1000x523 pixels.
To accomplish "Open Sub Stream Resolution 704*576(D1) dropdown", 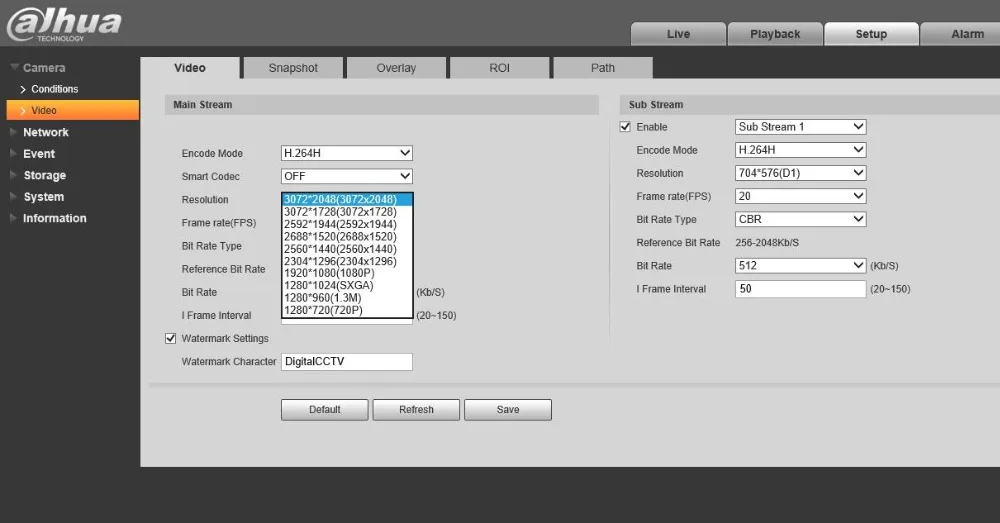I will [x=800, y=173].
